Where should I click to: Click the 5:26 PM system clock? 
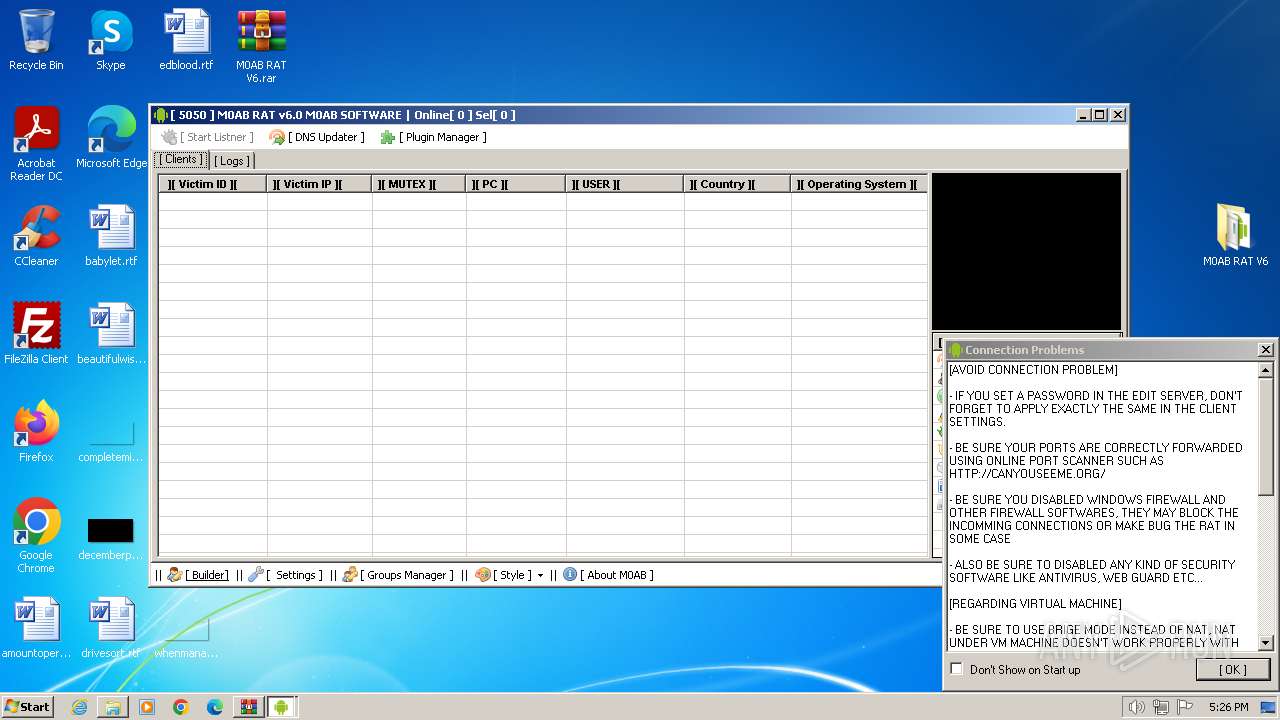point(1228,707)
